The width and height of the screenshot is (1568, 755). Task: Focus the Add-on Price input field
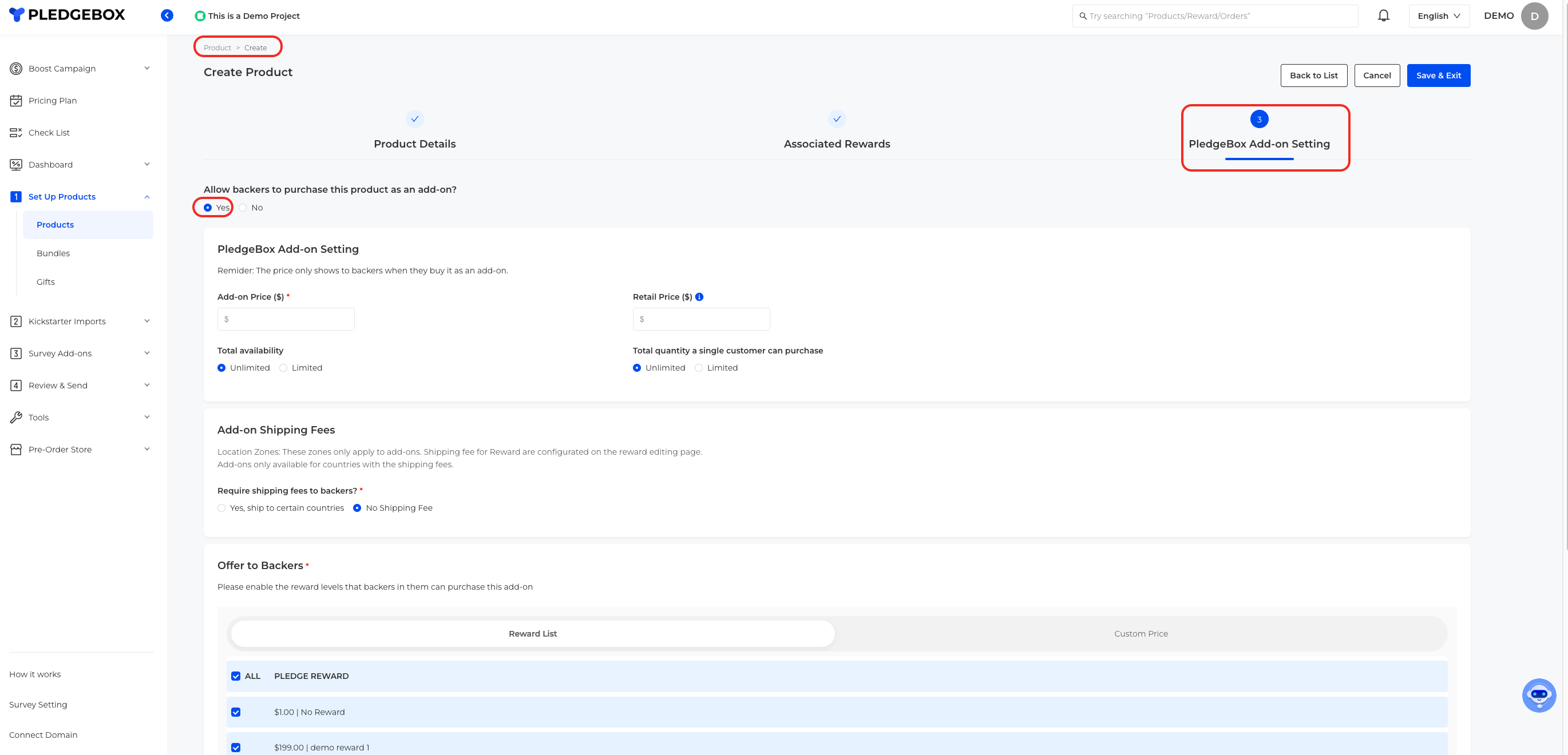coord(286,319)
